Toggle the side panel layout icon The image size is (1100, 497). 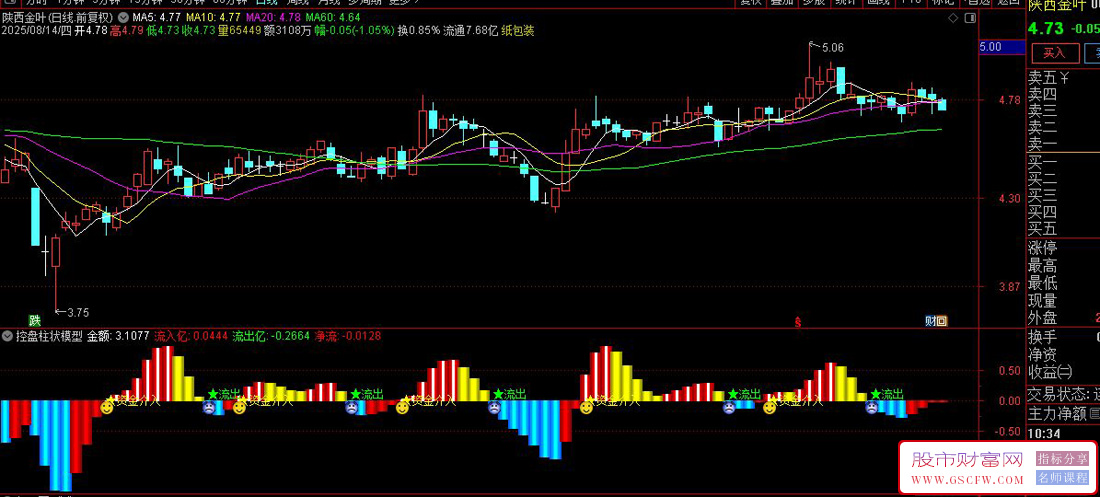coord(970,18)
